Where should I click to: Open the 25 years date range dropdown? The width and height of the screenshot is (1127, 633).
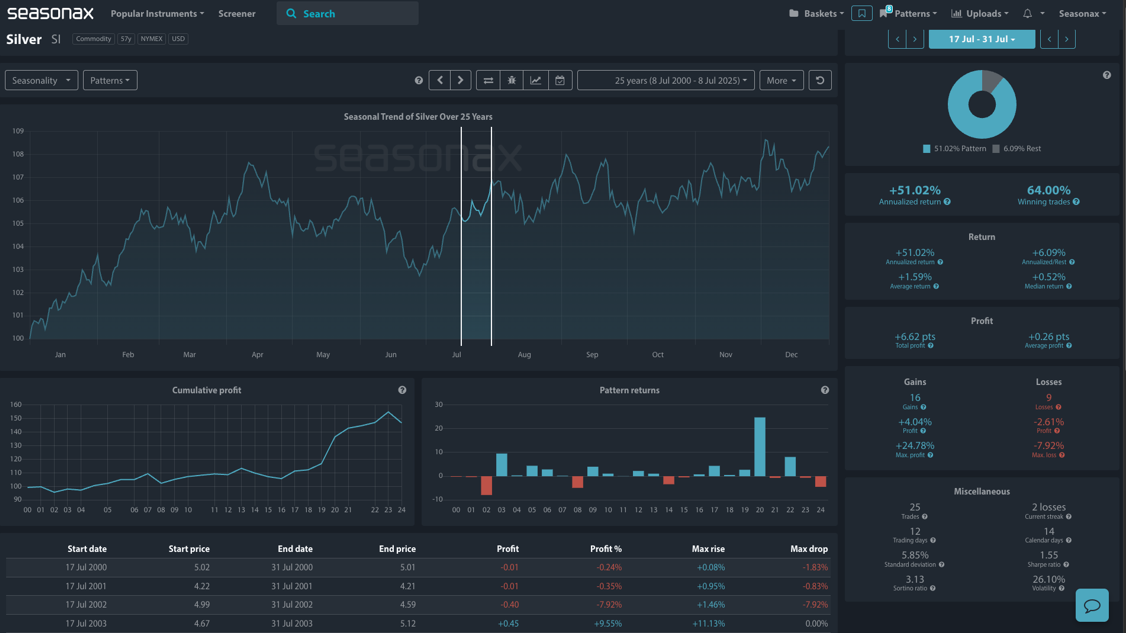pos(666,80)
